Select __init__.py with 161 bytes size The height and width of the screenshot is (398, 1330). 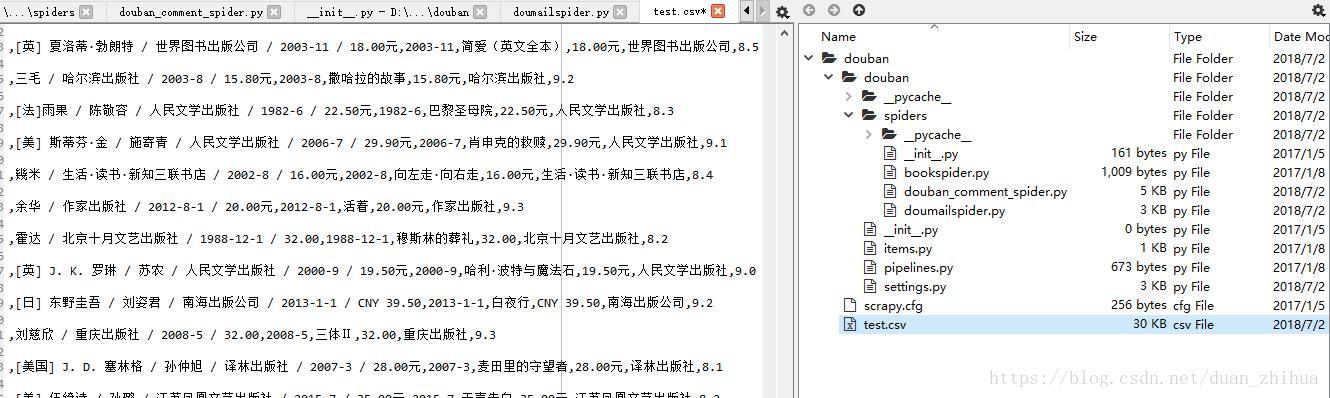931,153
